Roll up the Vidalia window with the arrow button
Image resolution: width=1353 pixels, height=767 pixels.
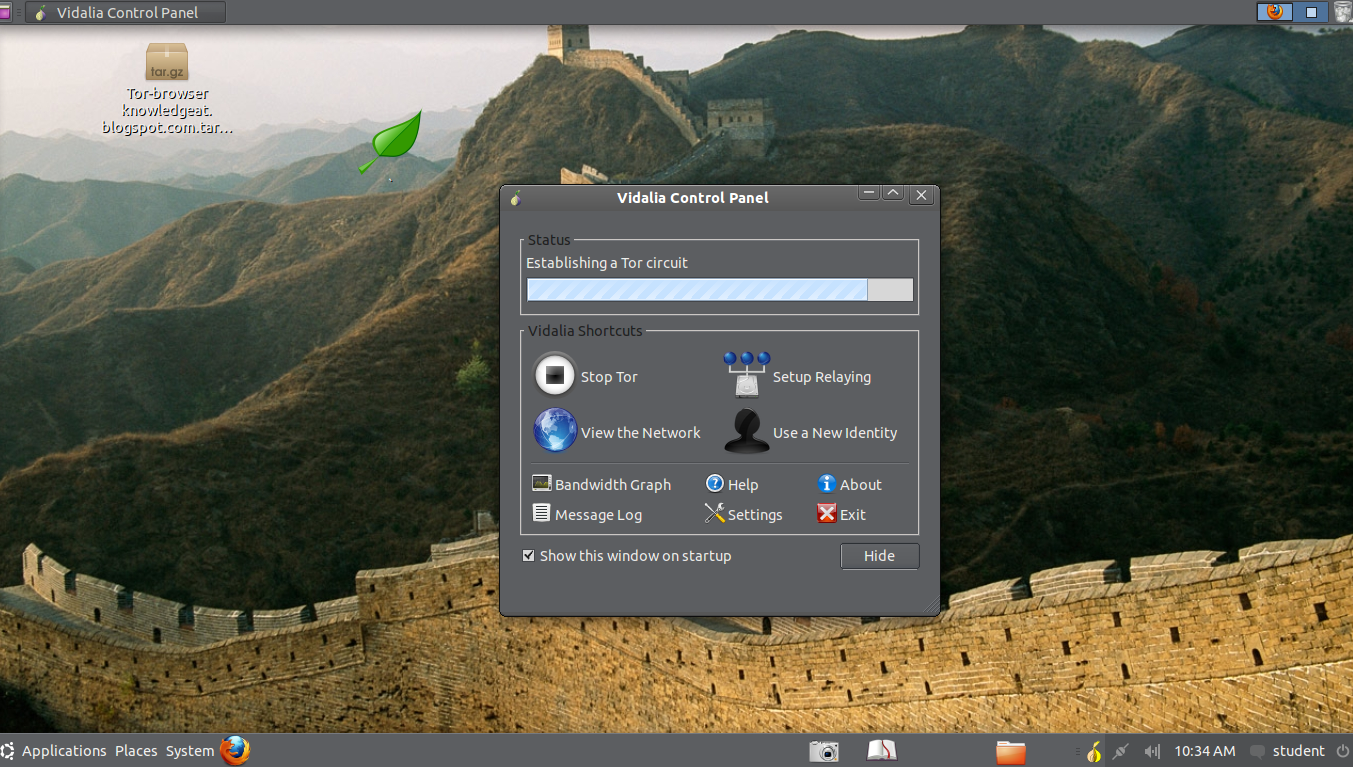click(x=894, y=194)
